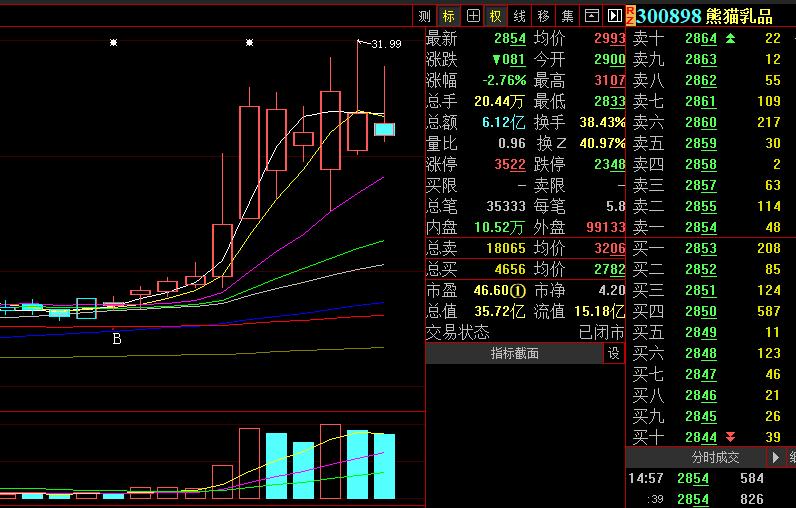Click the 测 toolbar button
Screen dimensions: 796x508
click(x=425, y=16)
